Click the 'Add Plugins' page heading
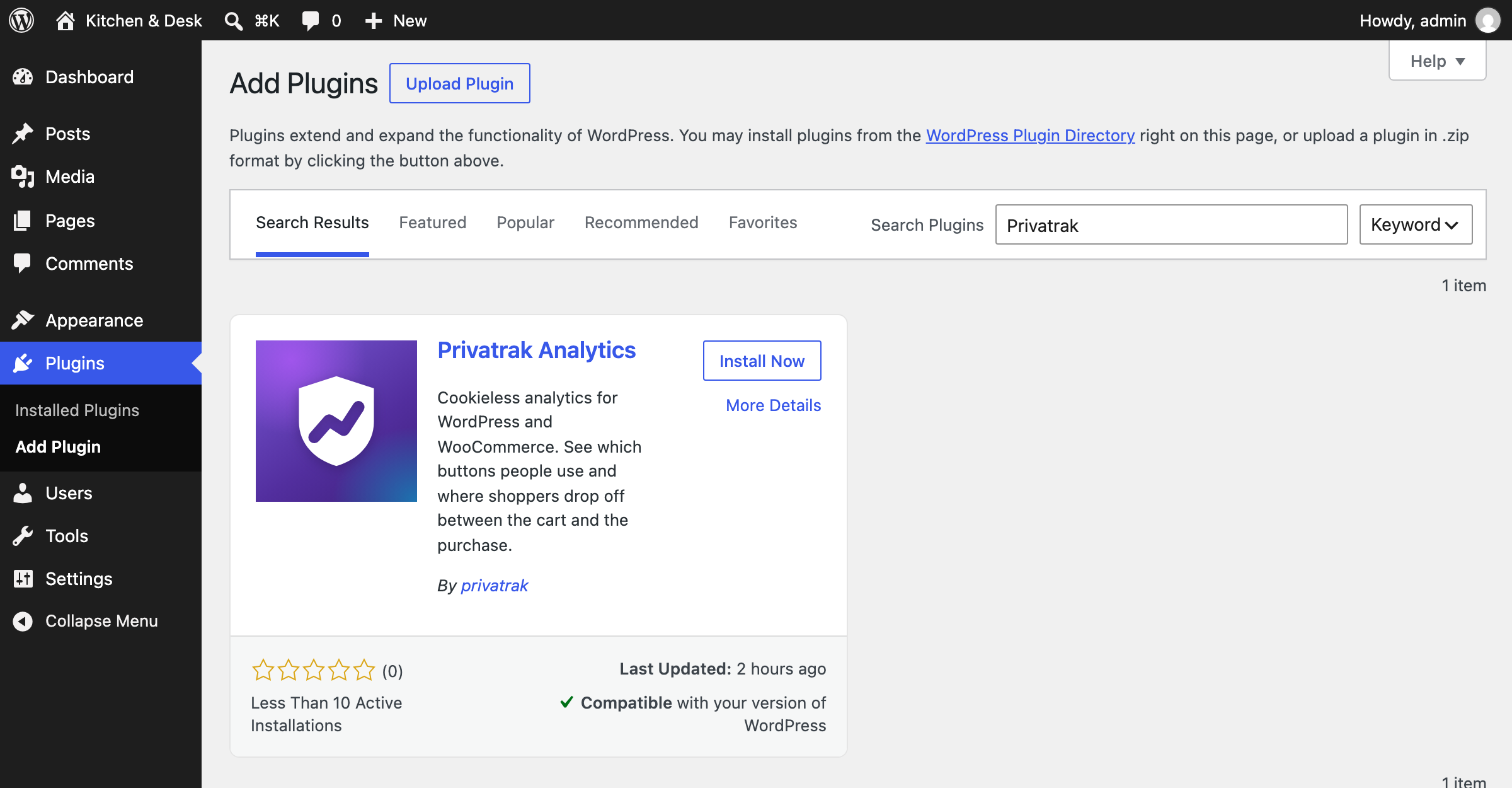Viewport: 1512px width, 788px height. (304, 83)
